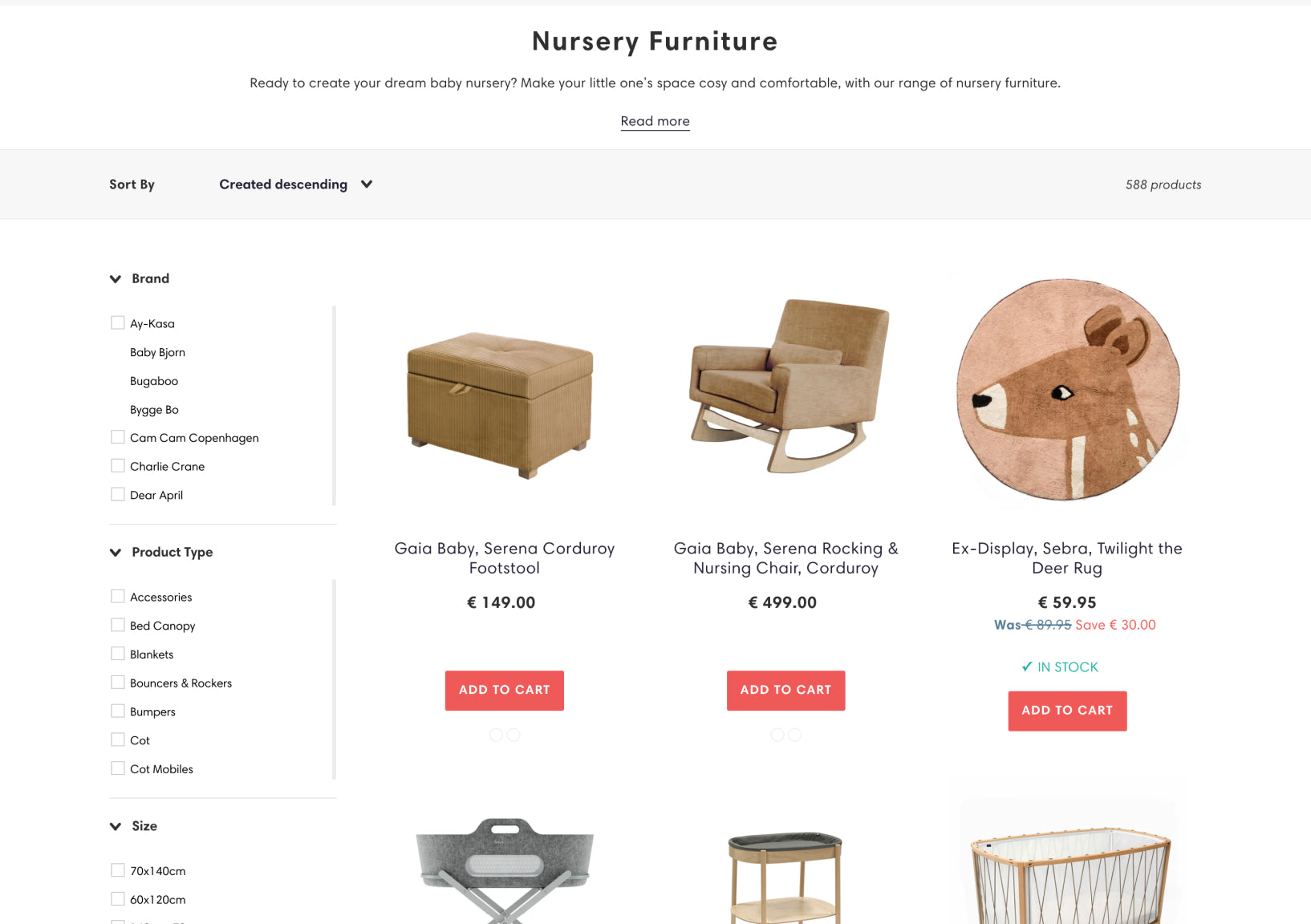Add Twilight the Deer Rug to cart
Image resolution: width=1311 pixels, height=924 pixels.
point(1067,711)
